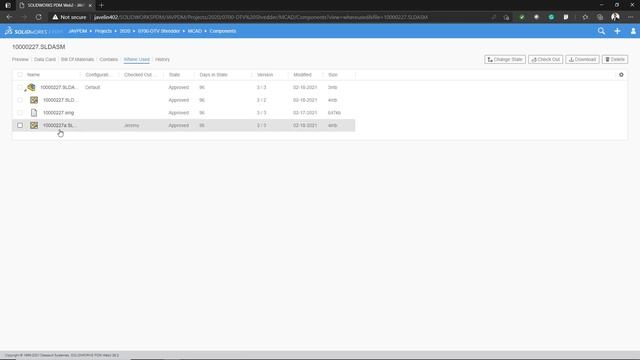Click the document icon of 10000227.eng row
640x360 pixels.
point(34,113)
